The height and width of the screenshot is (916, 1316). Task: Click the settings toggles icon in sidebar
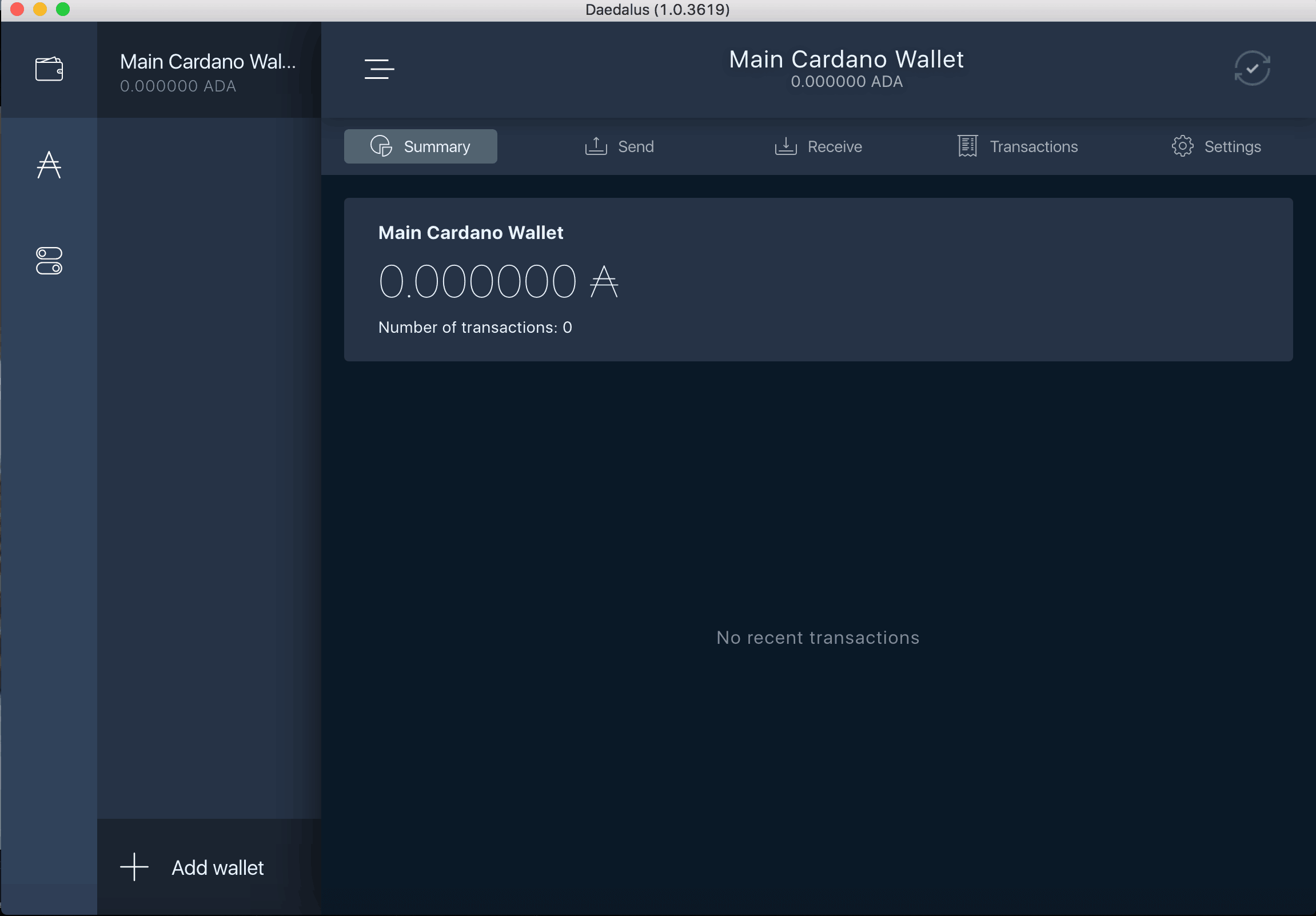click(49, 261)
